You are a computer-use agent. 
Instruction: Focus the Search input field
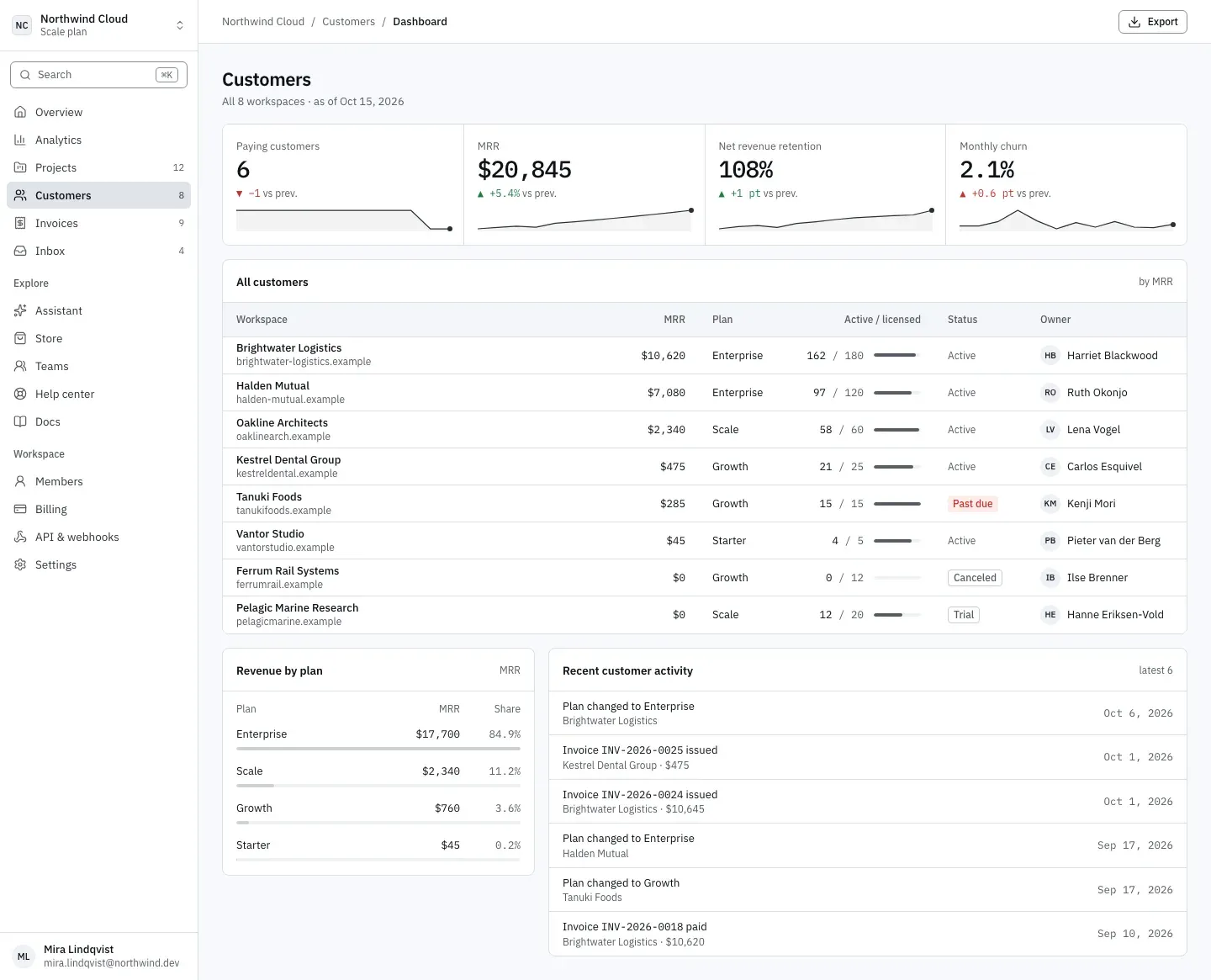click(98, 75)
